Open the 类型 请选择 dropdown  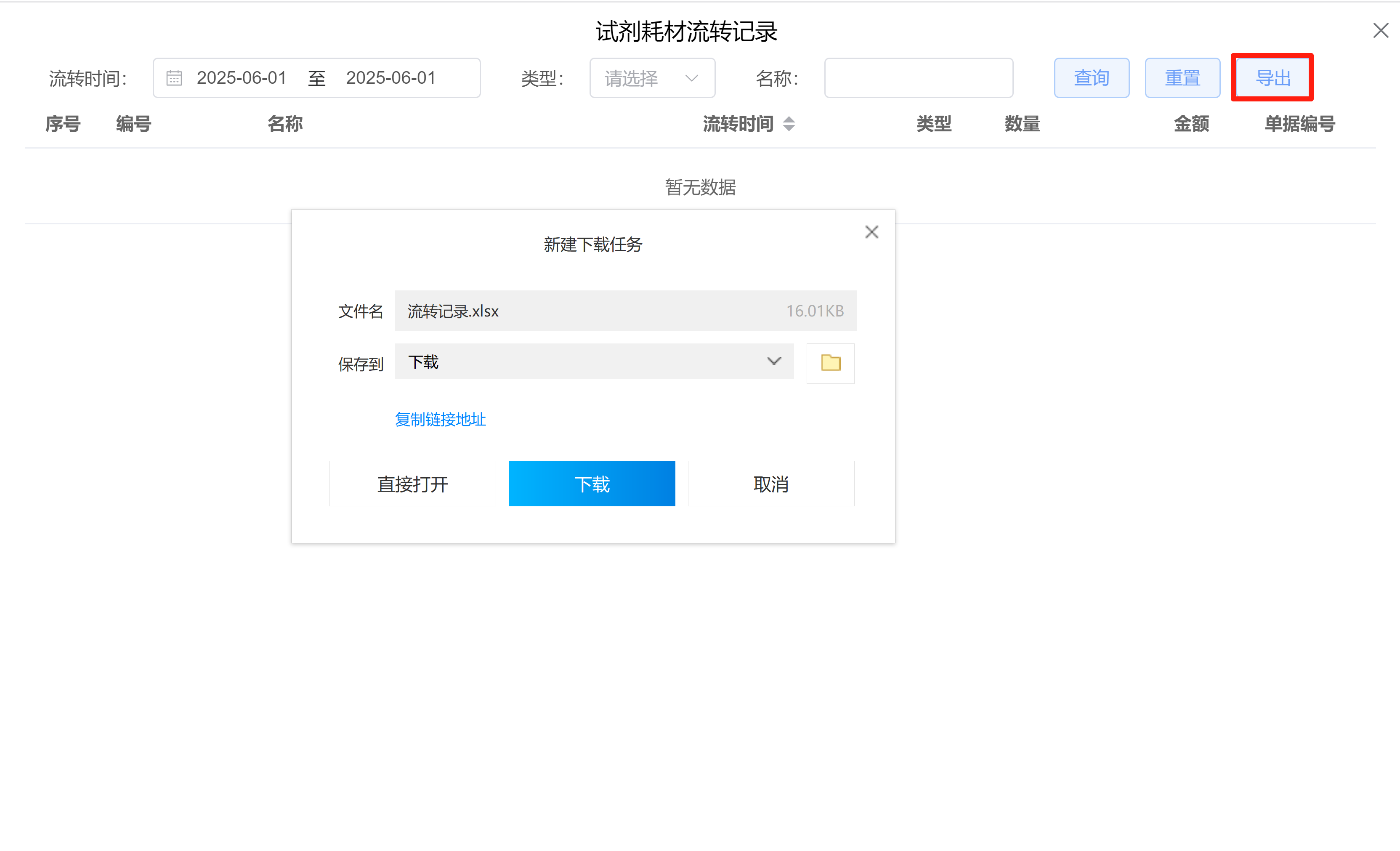tap(652, 78)
